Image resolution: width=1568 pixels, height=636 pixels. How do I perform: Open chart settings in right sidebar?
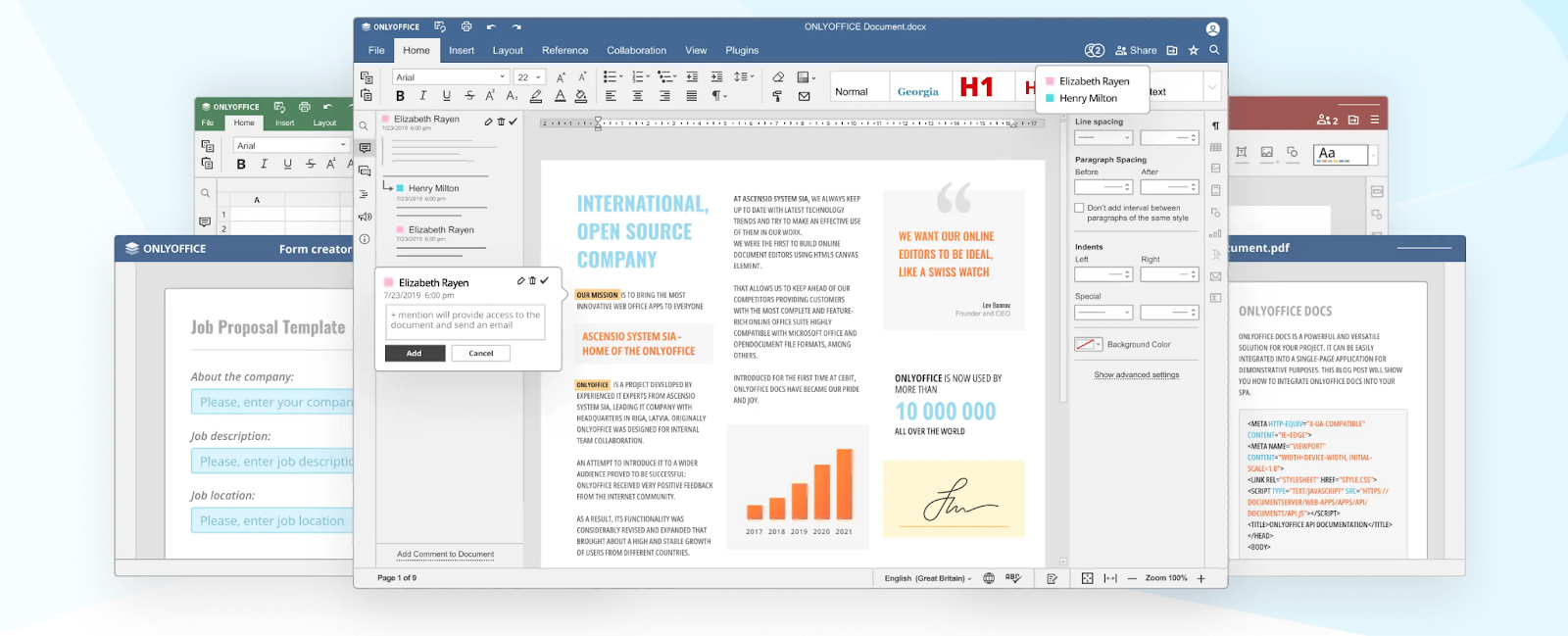click(x=1215, y=234)
